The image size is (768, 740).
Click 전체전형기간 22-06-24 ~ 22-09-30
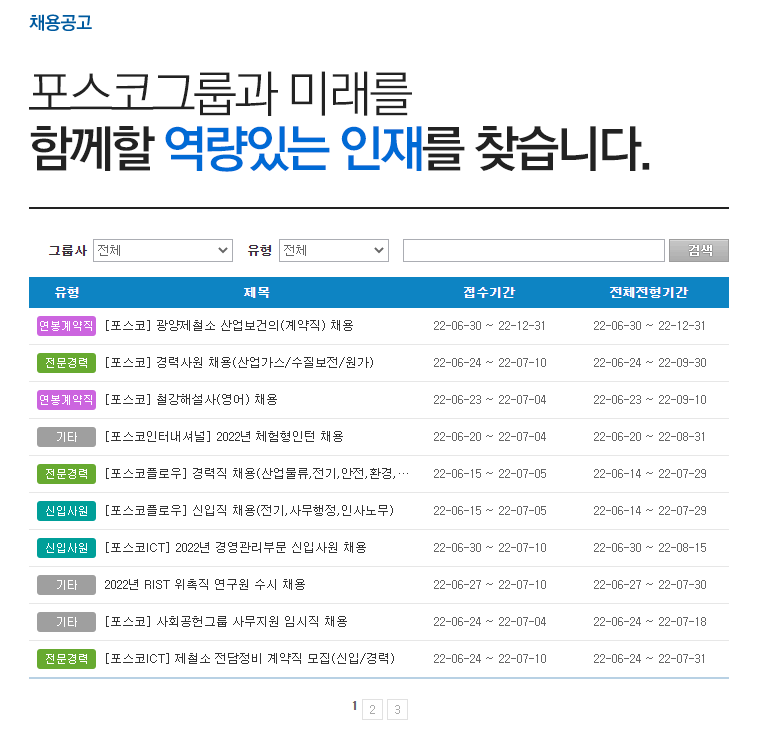tap(649, 363)
